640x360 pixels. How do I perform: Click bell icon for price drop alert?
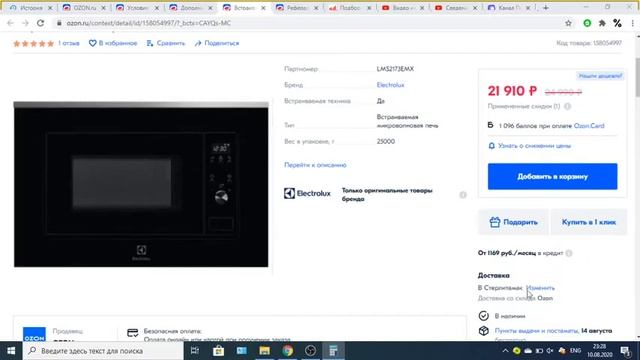click(491, 146)
